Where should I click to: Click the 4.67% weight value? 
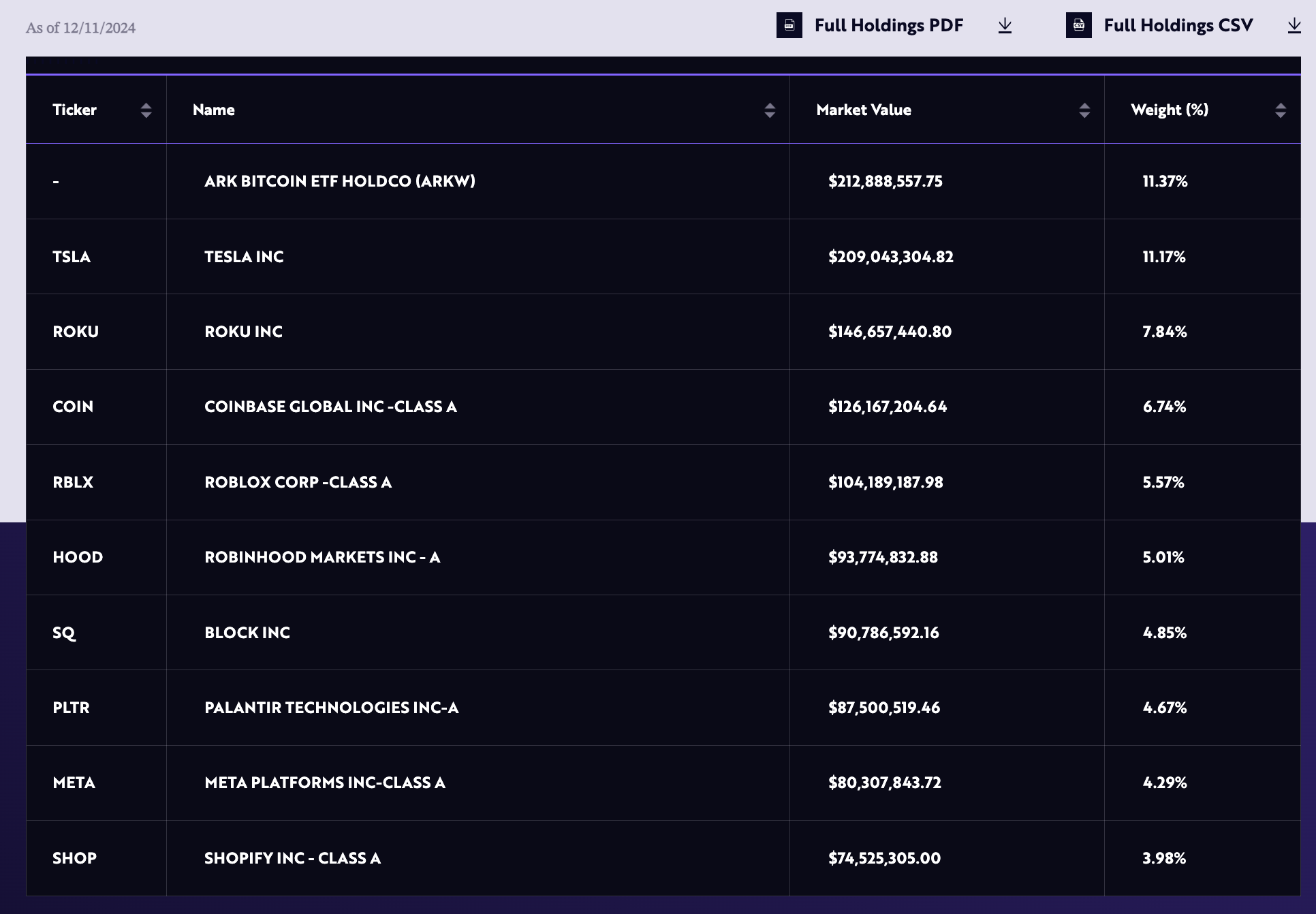1165,708
